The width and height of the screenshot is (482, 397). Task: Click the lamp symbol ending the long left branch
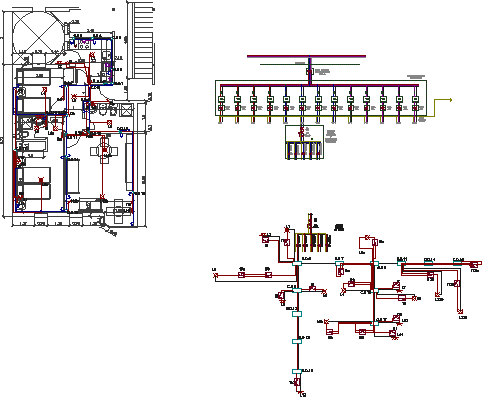[x=215, y=275]
